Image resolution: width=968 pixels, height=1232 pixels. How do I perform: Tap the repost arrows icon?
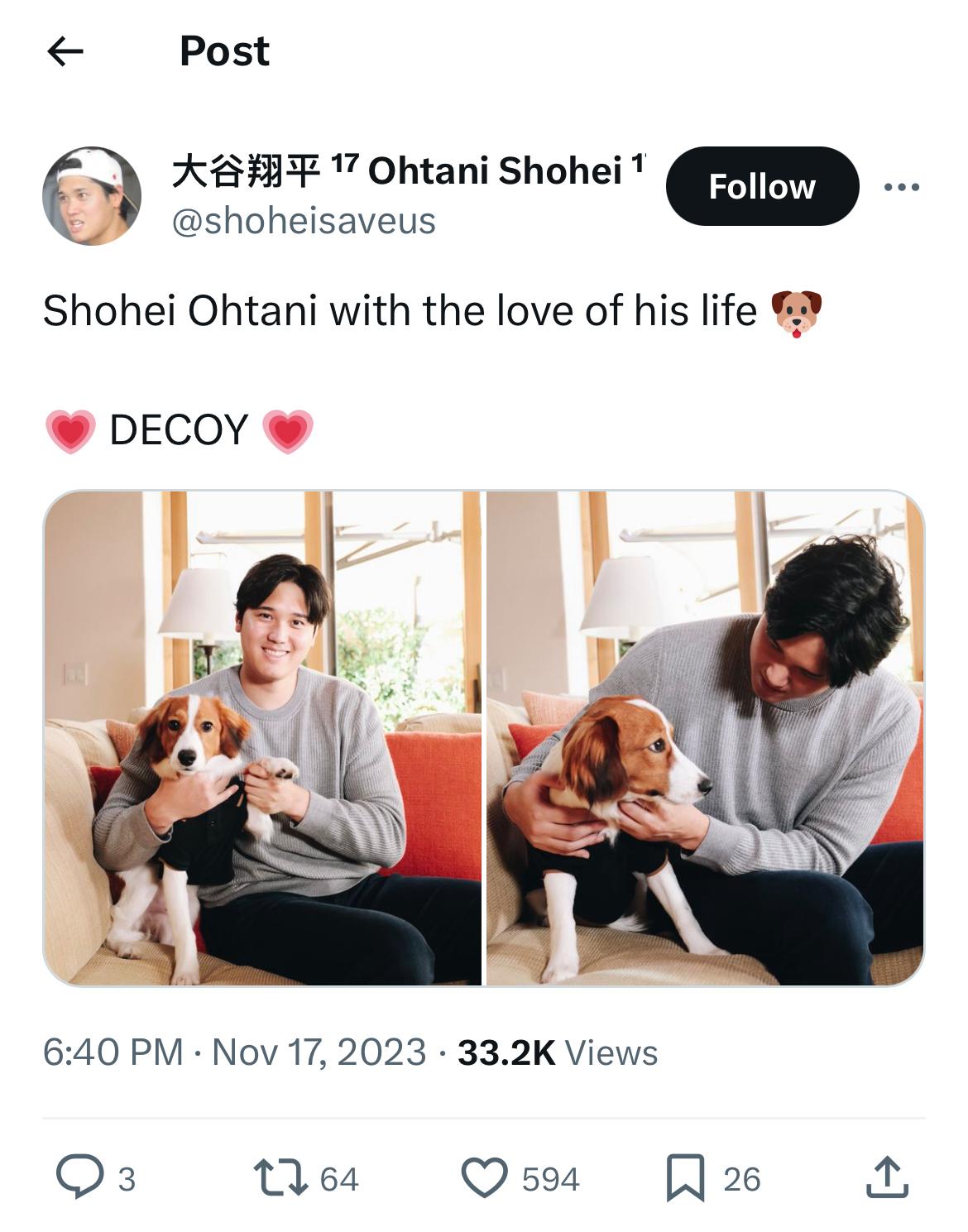tap(280, 1178)
